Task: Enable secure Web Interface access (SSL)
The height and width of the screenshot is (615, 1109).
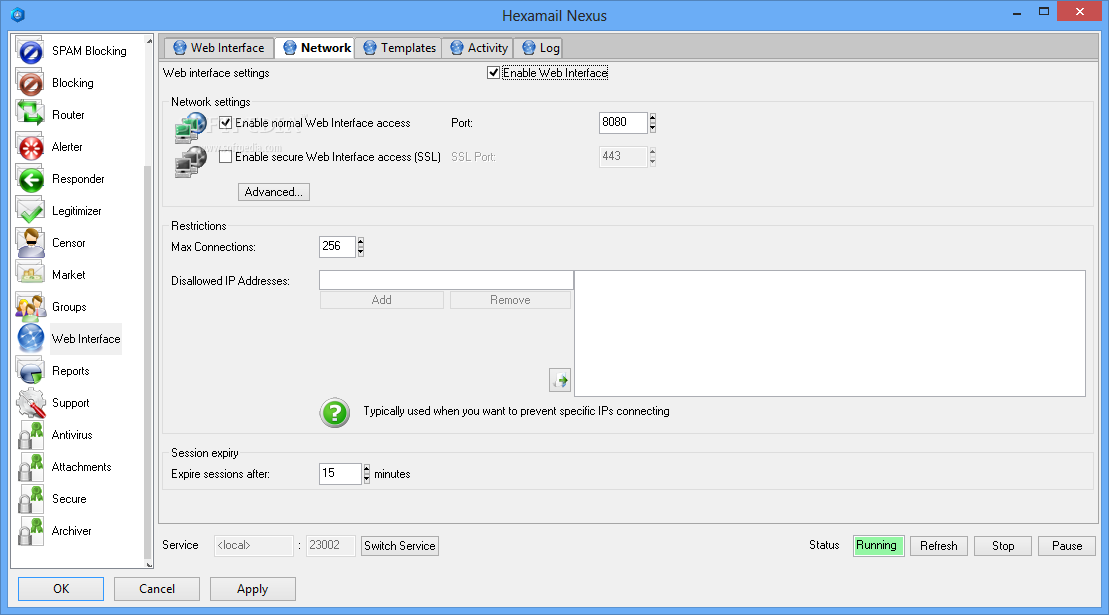Action: [226, 157]
